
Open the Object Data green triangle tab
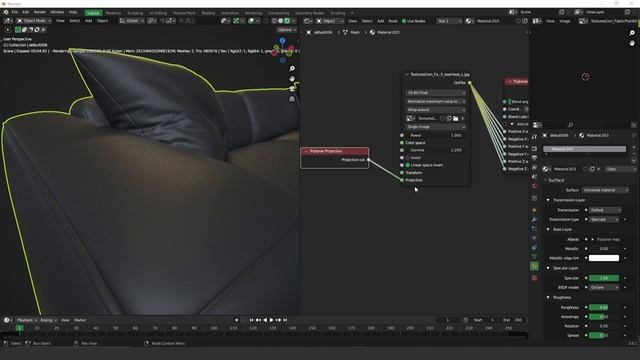(x=534, y=257)
